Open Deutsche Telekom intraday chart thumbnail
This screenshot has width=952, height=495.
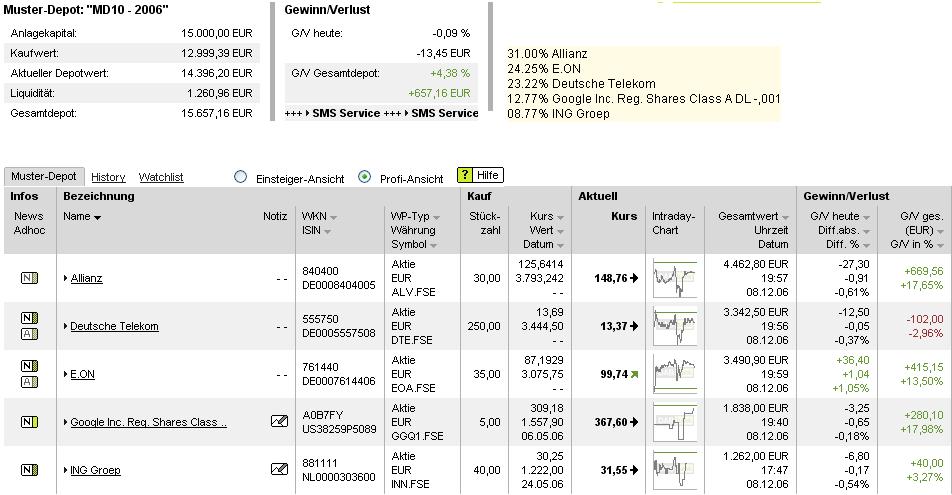coord(675,326)
